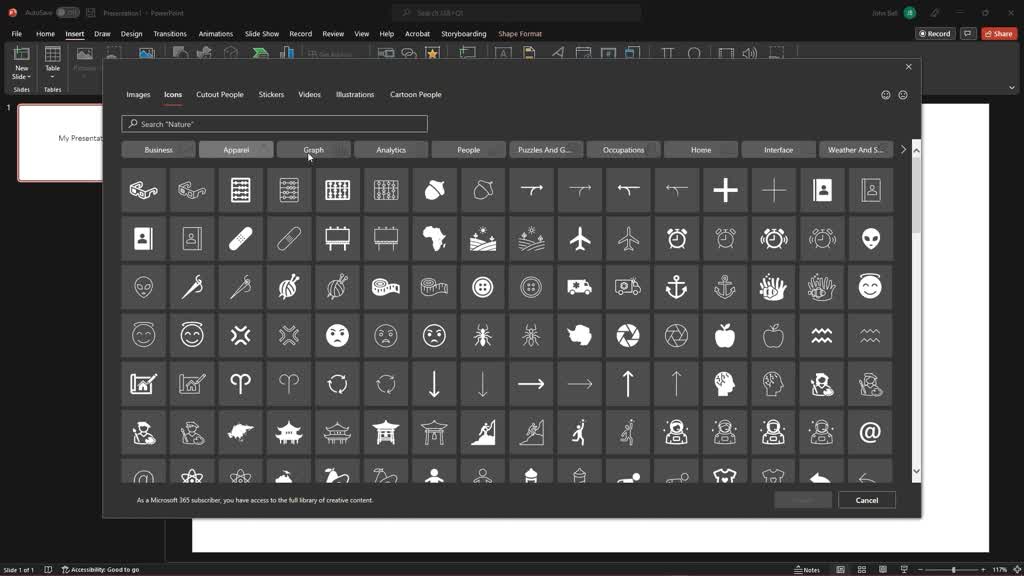Viewport: 1024px width, 576px height.
Task: Pick the solid anchor icon
Action: (x=677, y=287)
